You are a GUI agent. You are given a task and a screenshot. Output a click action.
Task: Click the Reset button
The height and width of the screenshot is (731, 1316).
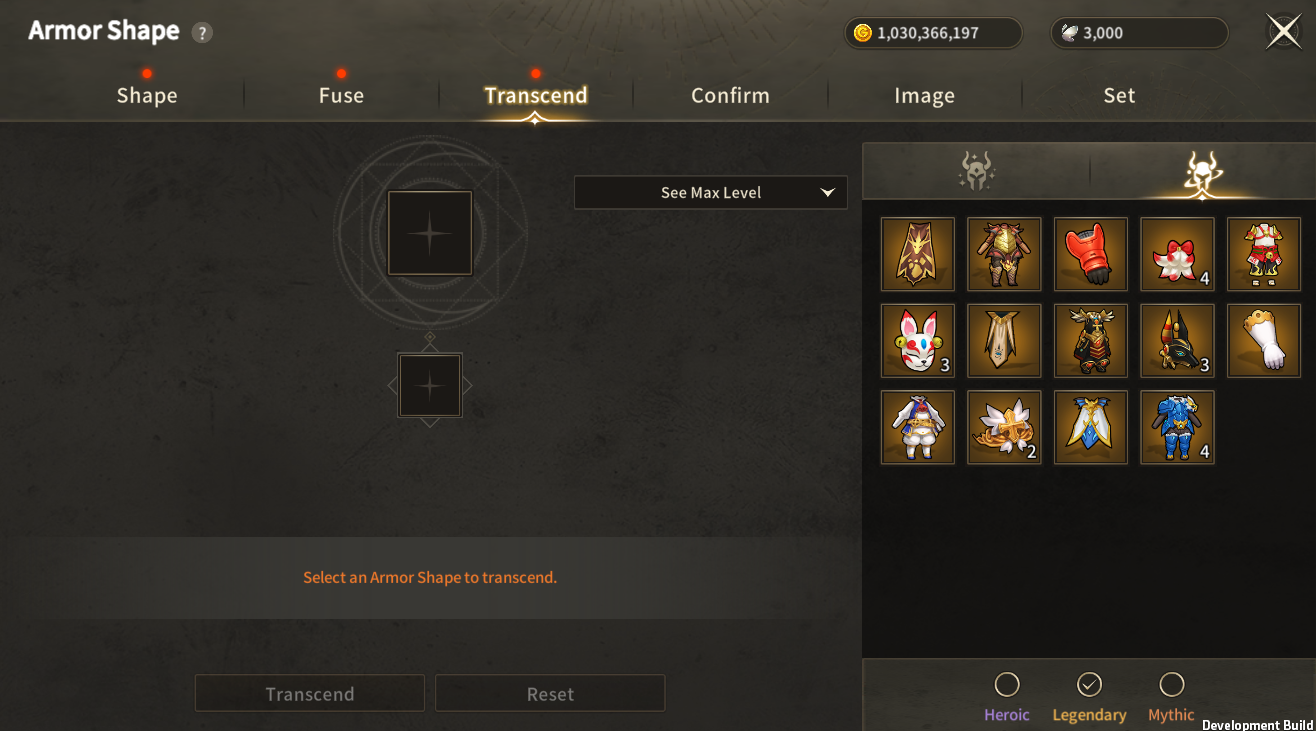coord(550,693)
